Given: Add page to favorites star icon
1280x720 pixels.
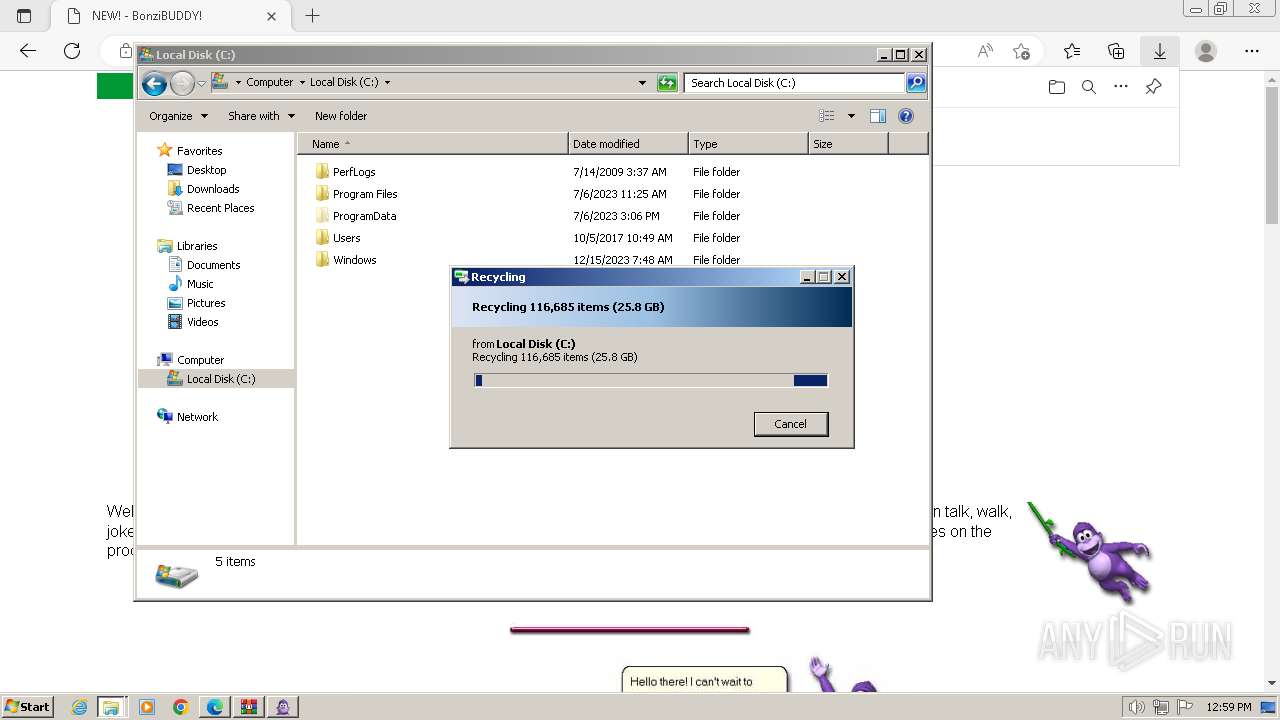Looking at the screenshot, I should (x=1021, y=51).
